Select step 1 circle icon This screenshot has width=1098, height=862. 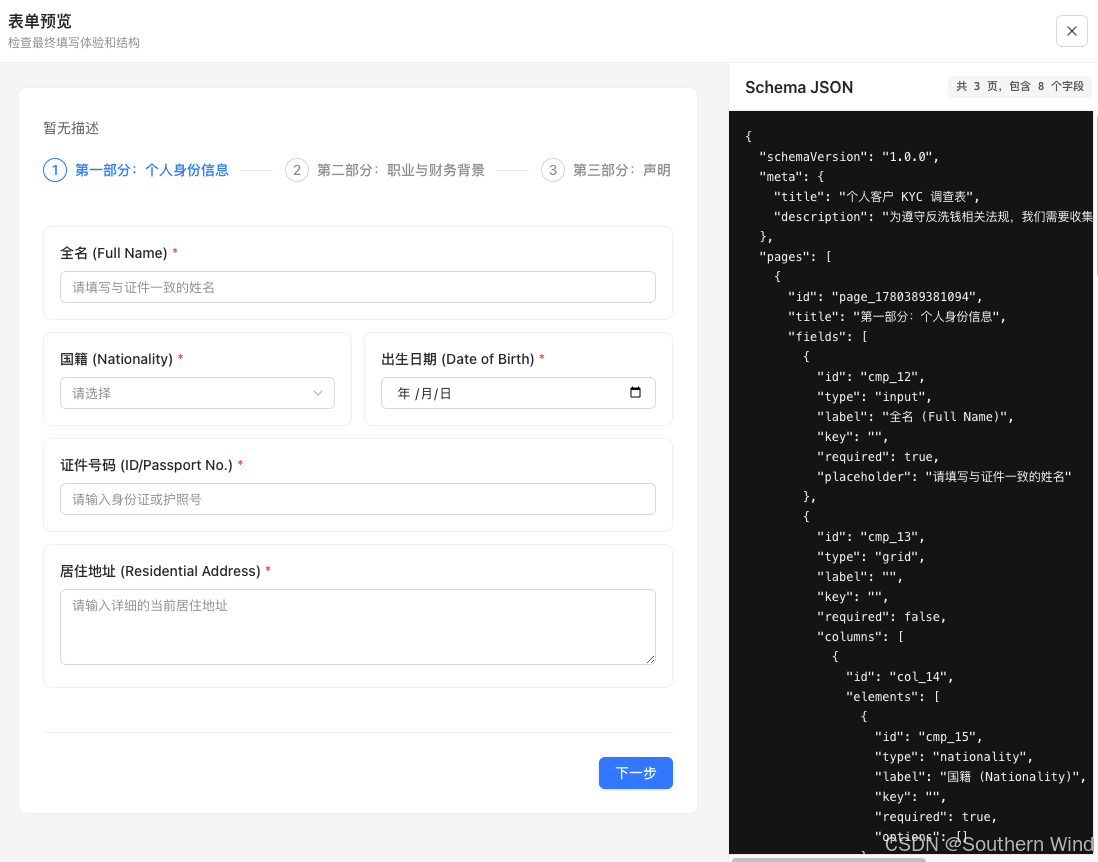(x=55, y=170)
